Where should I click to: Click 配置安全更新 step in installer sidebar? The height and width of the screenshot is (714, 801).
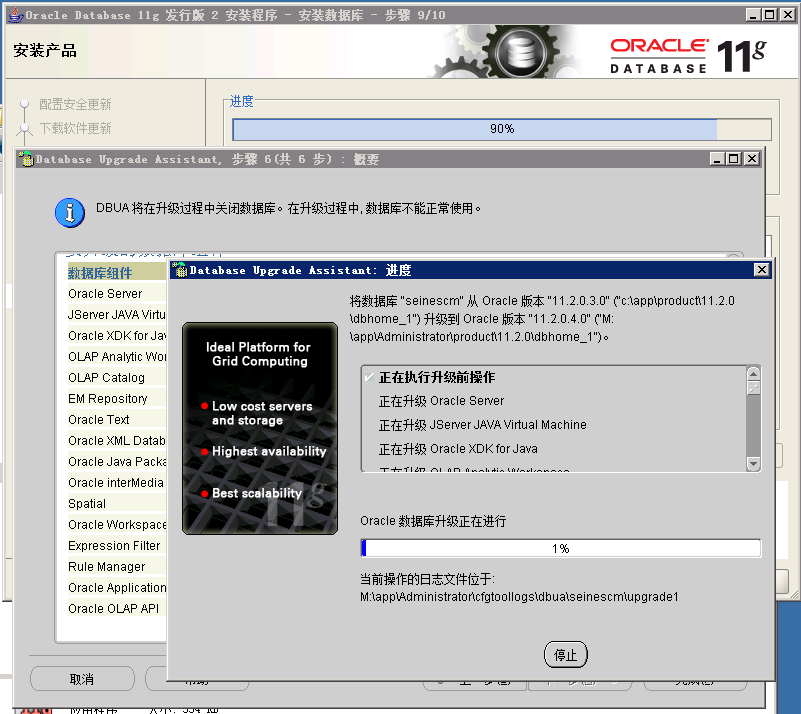pyautogui.click(x=75, y=104)
